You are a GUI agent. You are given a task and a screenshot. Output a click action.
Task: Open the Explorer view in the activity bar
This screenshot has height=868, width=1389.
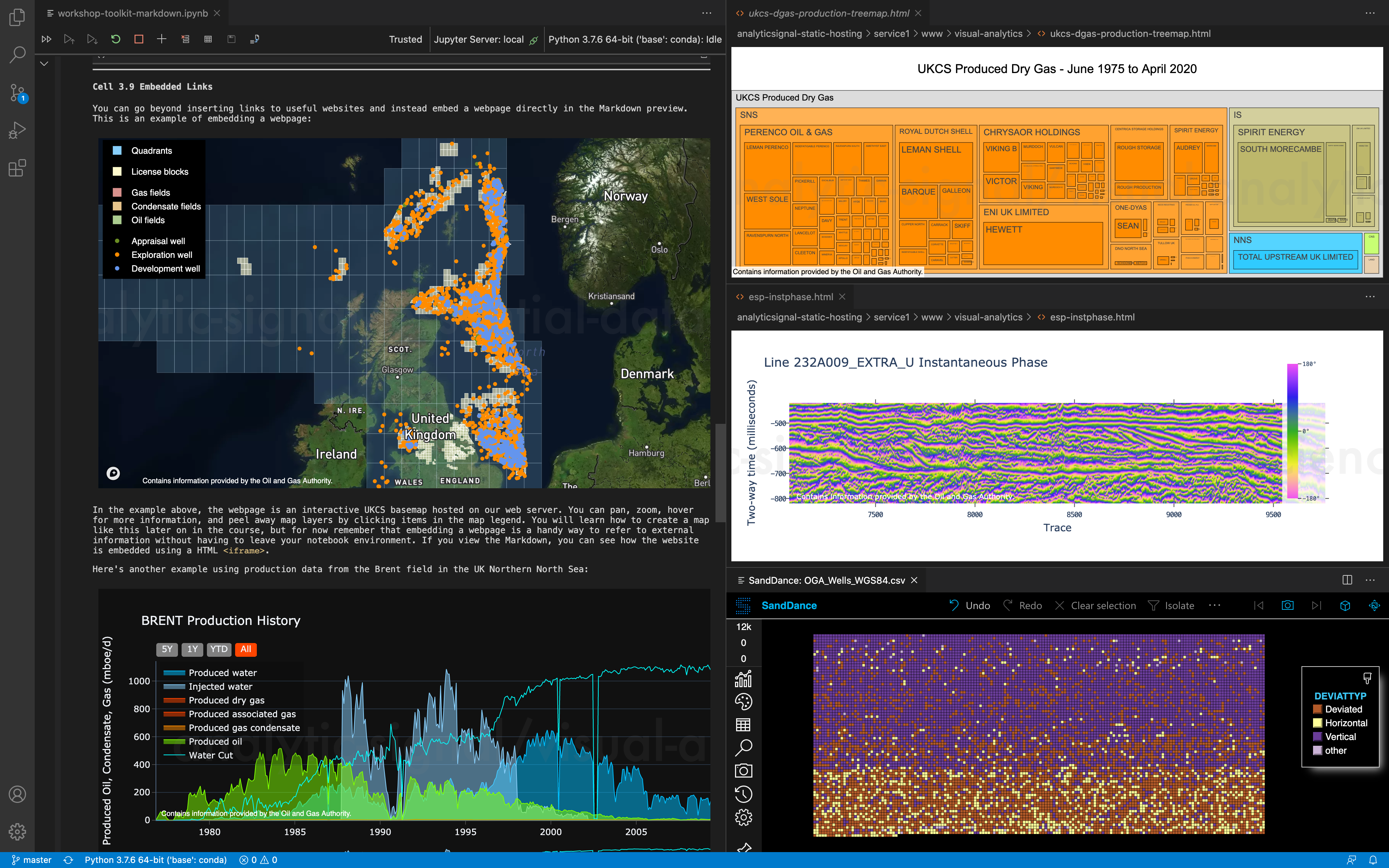click(17, 17)
